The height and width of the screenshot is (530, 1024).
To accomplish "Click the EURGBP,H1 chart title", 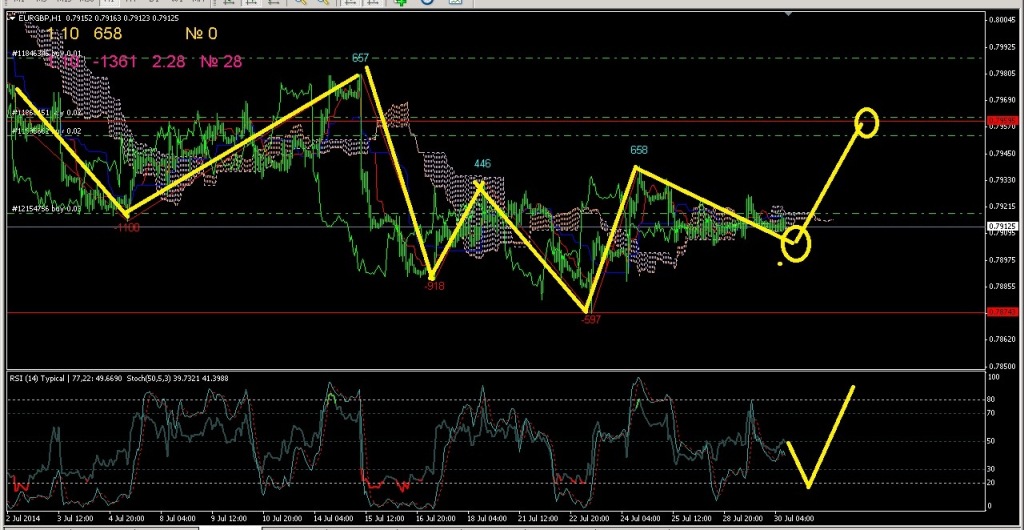I will (39, 19).
